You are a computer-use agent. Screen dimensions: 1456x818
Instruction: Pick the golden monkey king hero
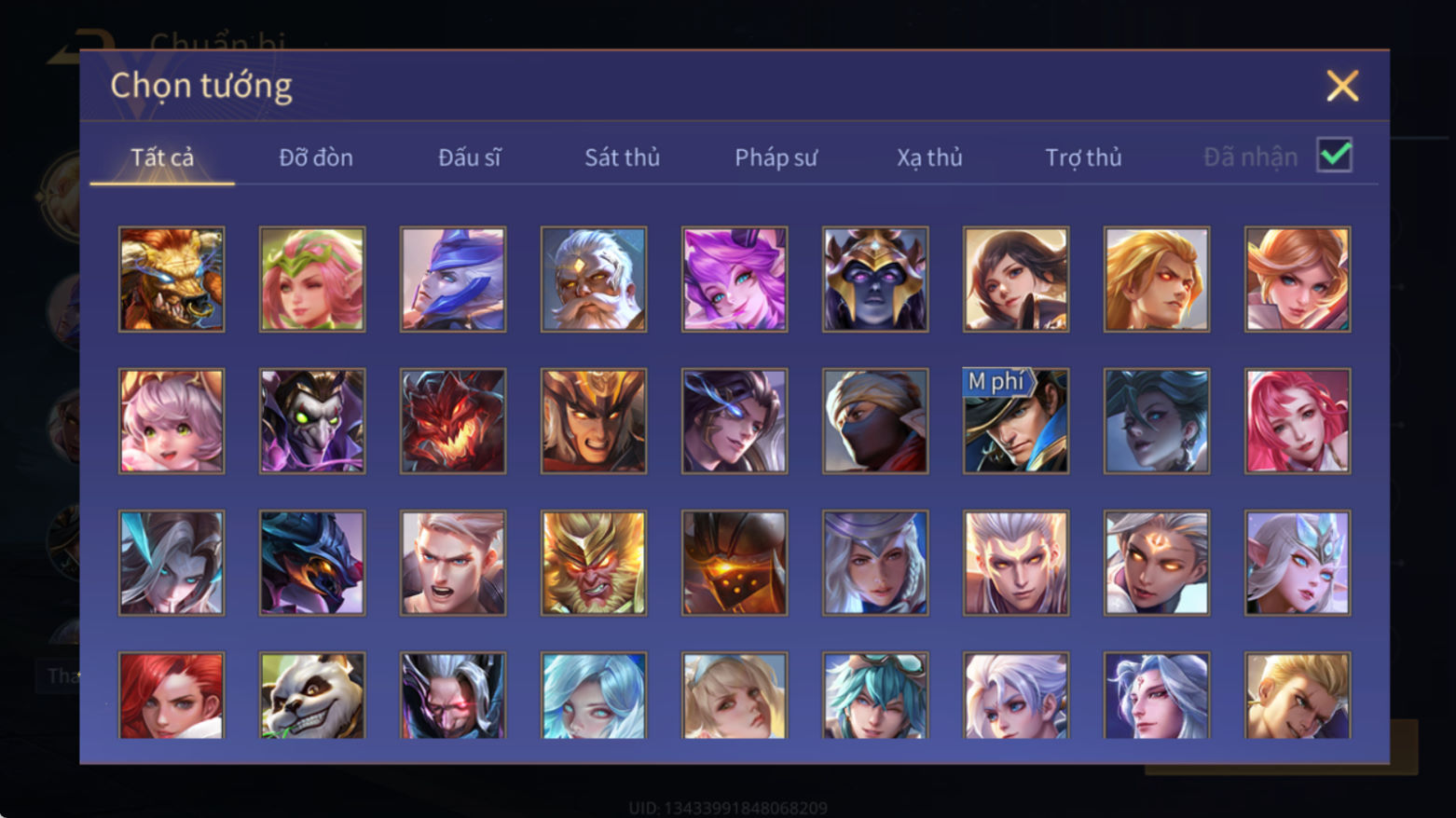[594, 563]
